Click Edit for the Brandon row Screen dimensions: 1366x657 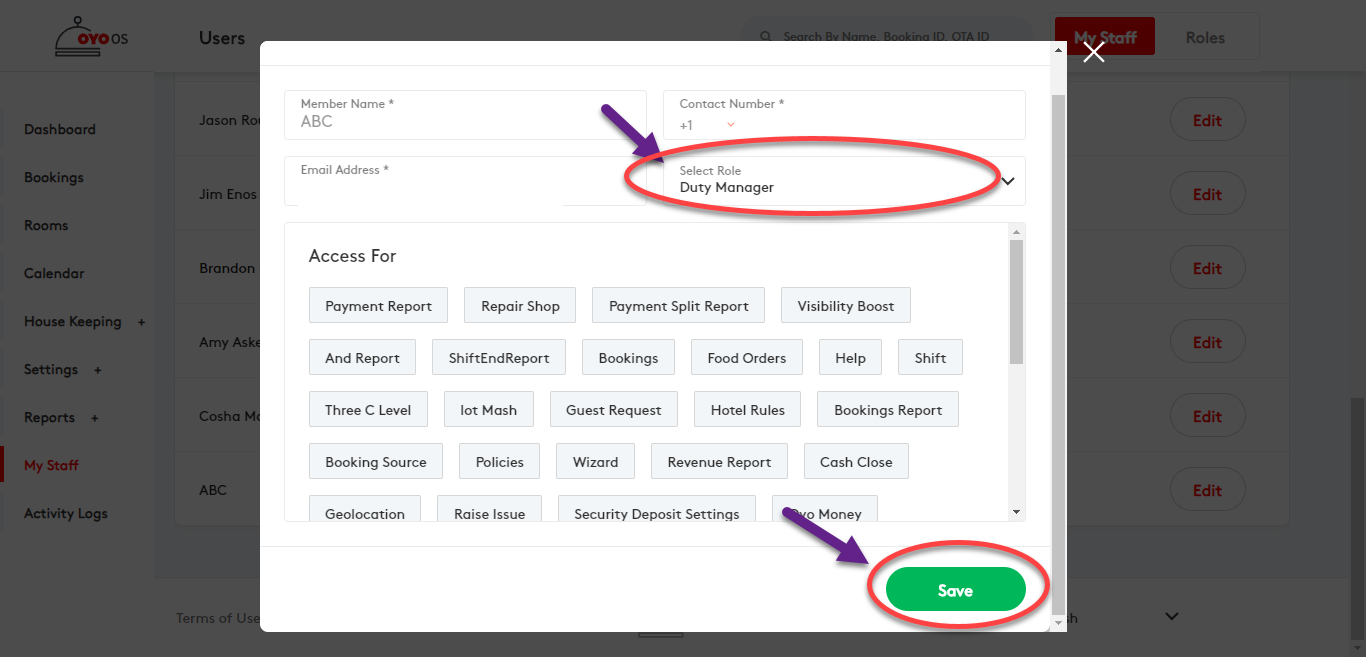click(1208, 268)
